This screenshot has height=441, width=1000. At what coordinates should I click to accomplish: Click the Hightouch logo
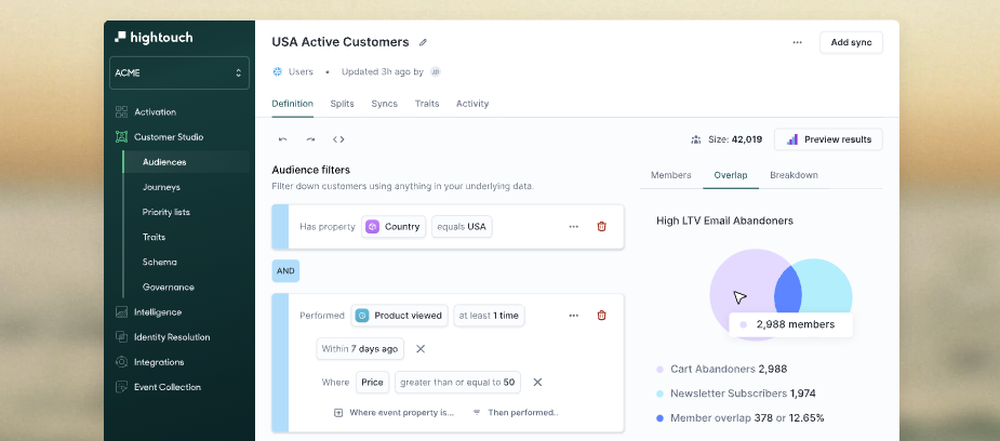[153, 37]
